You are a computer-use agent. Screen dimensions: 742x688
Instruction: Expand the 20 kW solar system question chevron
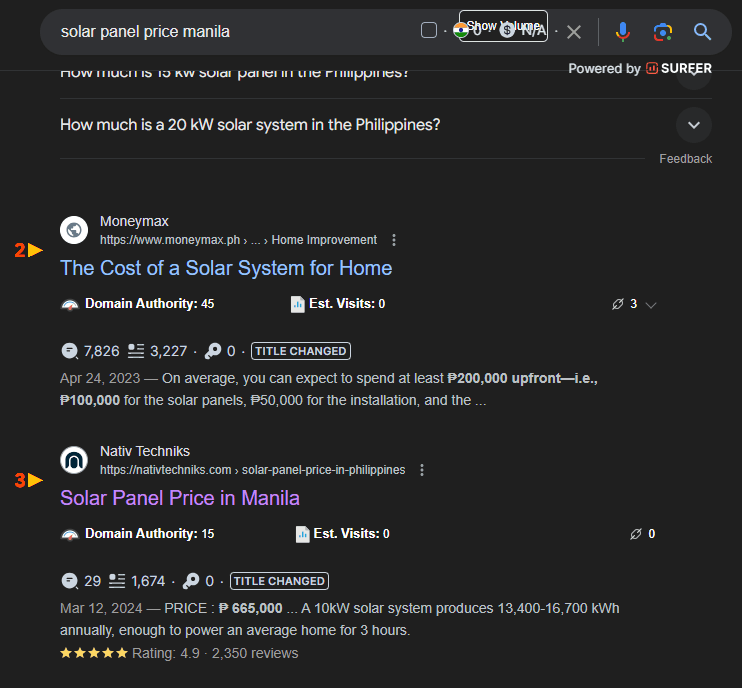coord(693,125)
